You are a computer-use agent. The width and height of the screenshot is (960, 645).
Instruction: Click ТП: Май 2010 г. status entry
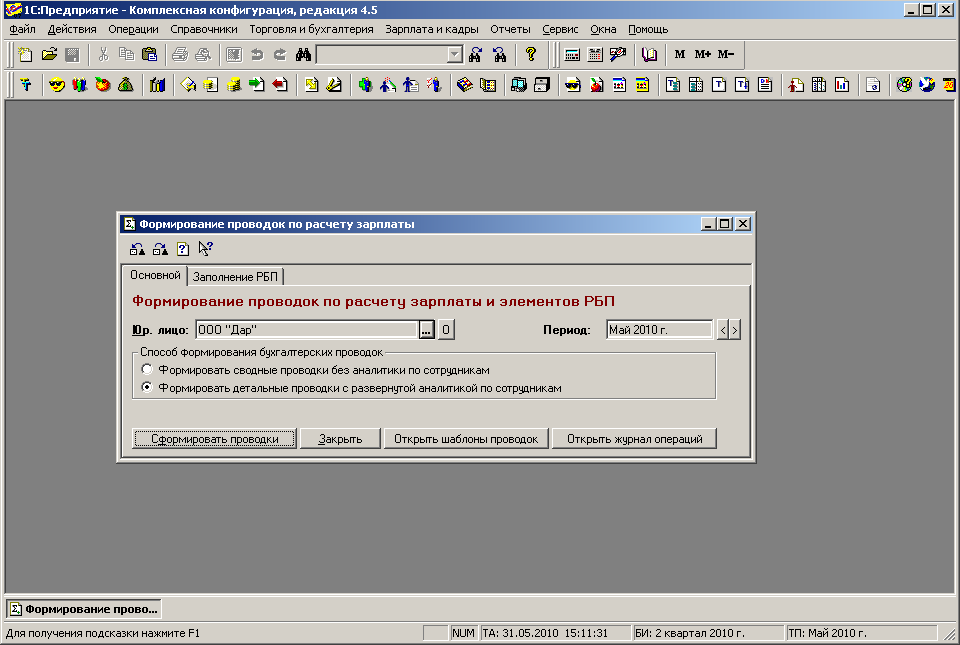tap(861, 633)
